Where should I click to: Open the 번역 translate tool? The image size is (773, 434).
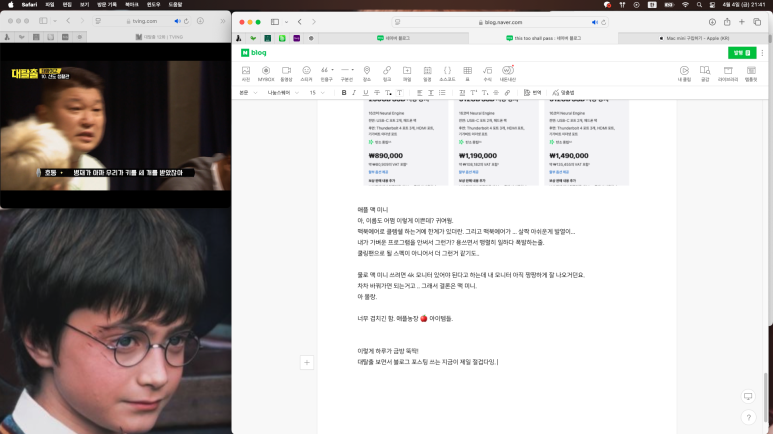(x=532, y=93)
